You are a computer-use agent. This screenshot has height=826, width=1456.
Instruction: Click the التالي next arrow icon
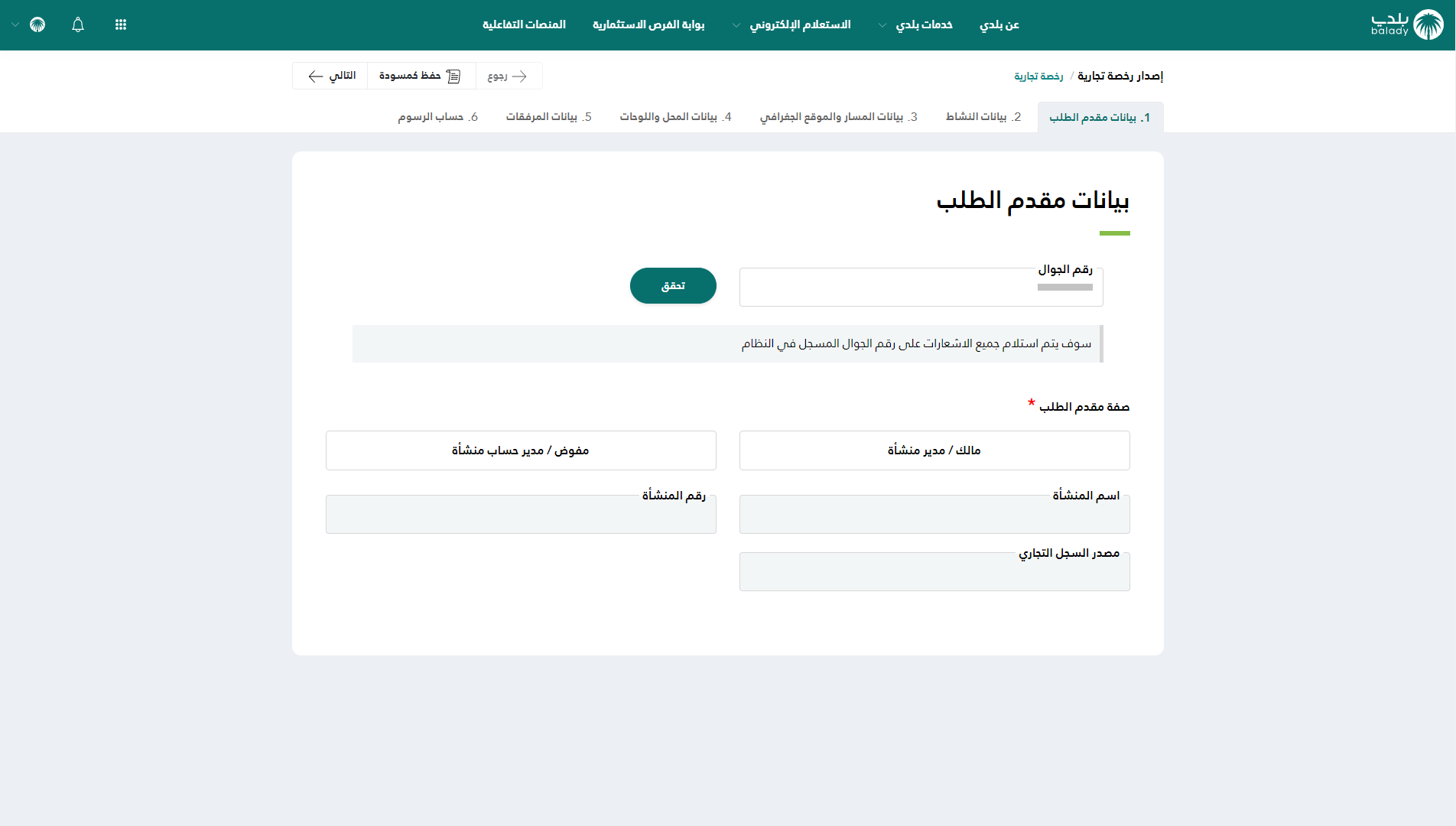[315, 76]
